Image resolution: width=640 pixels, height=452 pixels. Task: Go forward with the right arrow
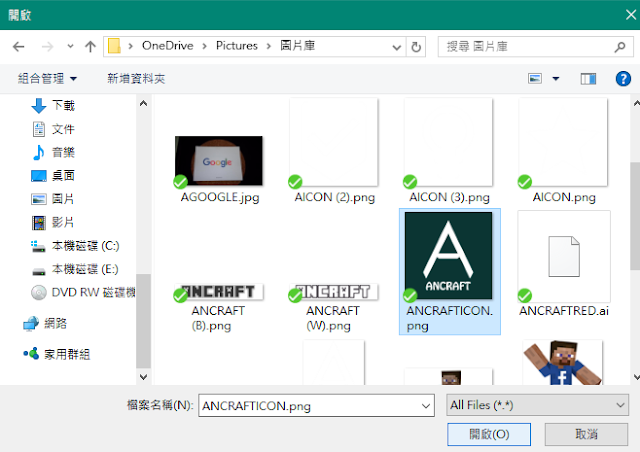47,47
